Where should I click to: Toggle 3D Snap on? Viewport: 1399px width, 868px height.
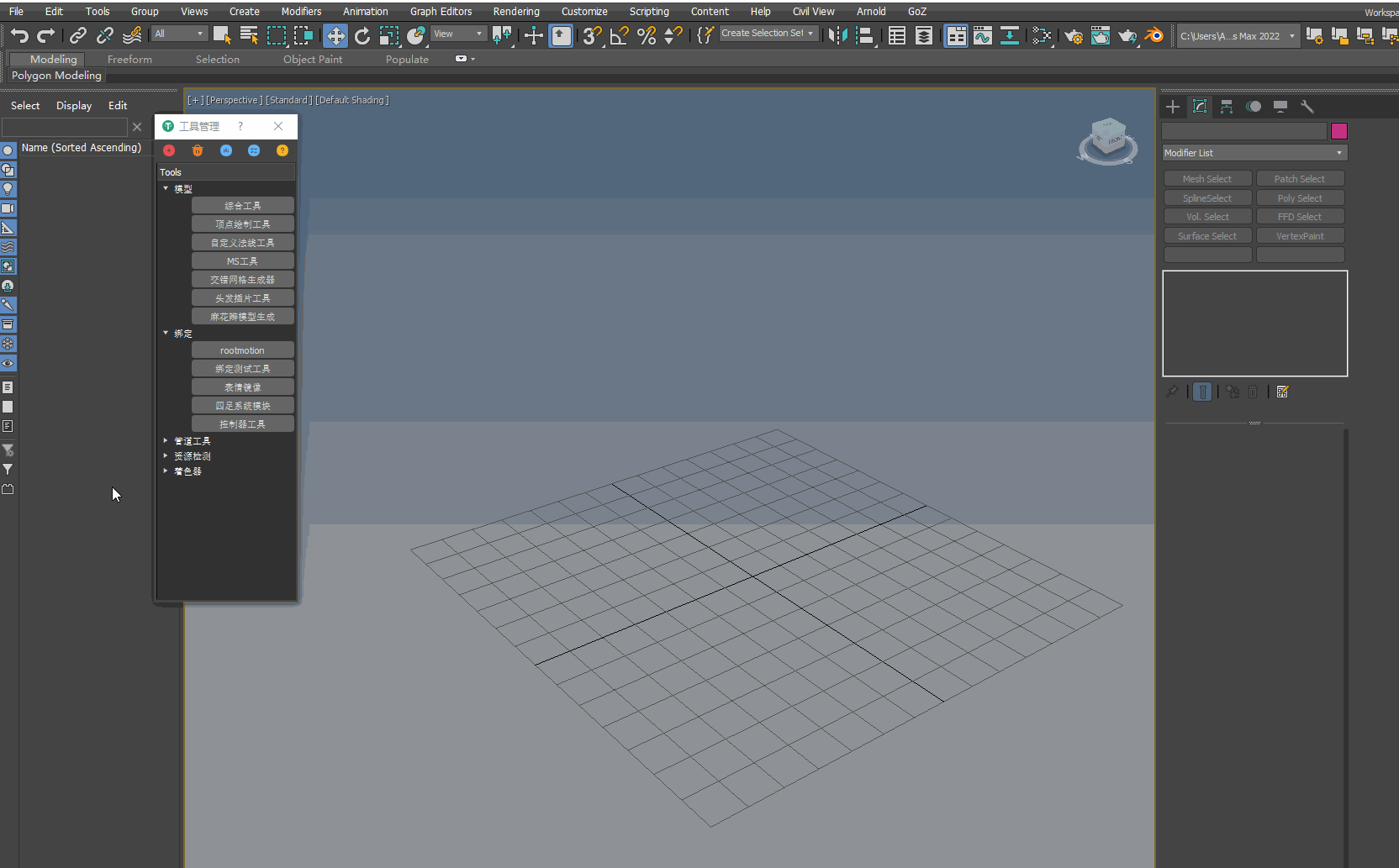592,35
